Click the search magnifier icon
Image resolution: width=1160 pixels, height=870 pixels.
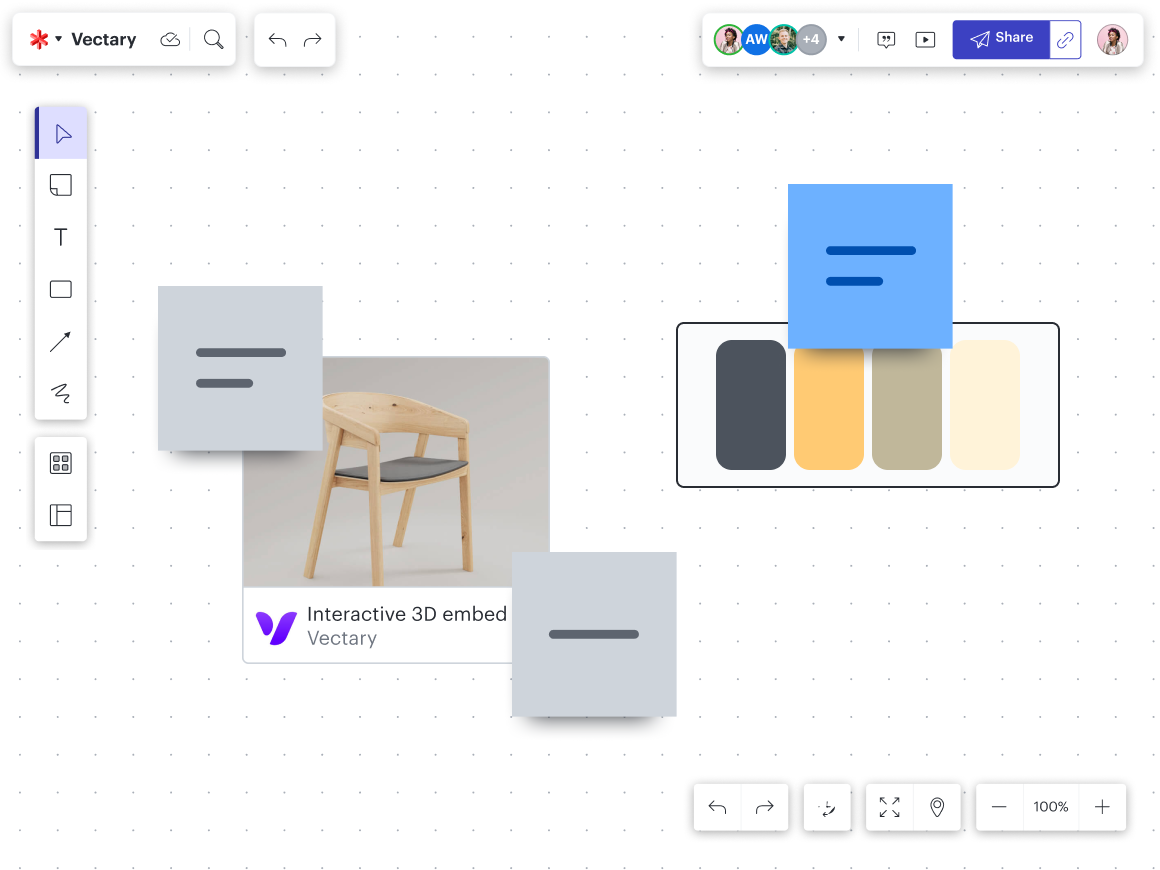click(x=213, y=39)
